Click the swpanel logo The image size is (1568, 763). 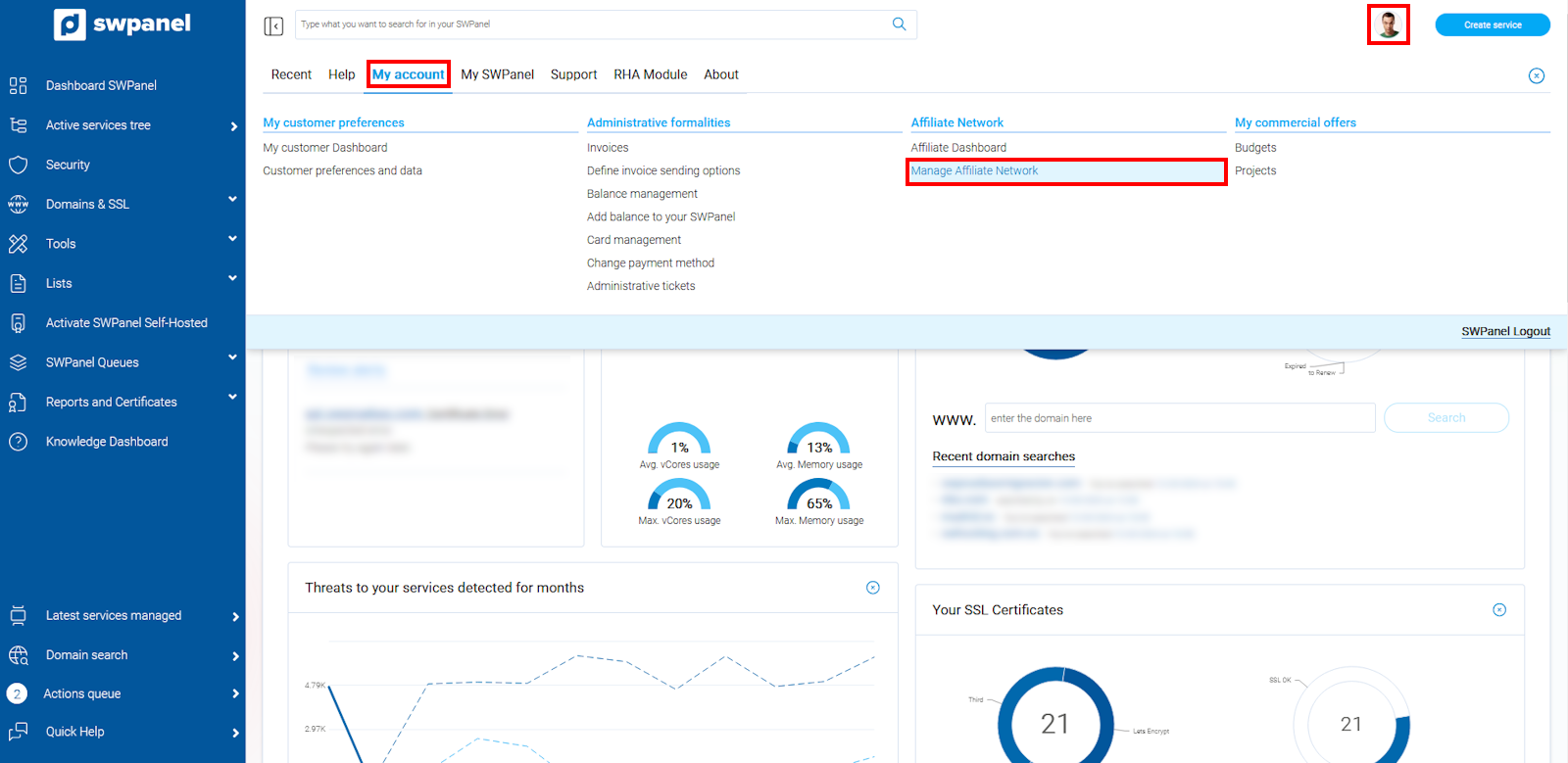122,24
